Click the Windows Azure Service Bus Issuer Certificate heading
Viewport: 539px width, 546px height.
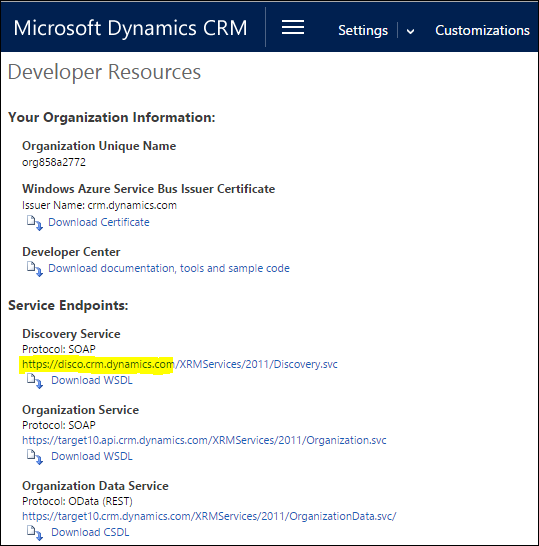click(x=148, y=189)
